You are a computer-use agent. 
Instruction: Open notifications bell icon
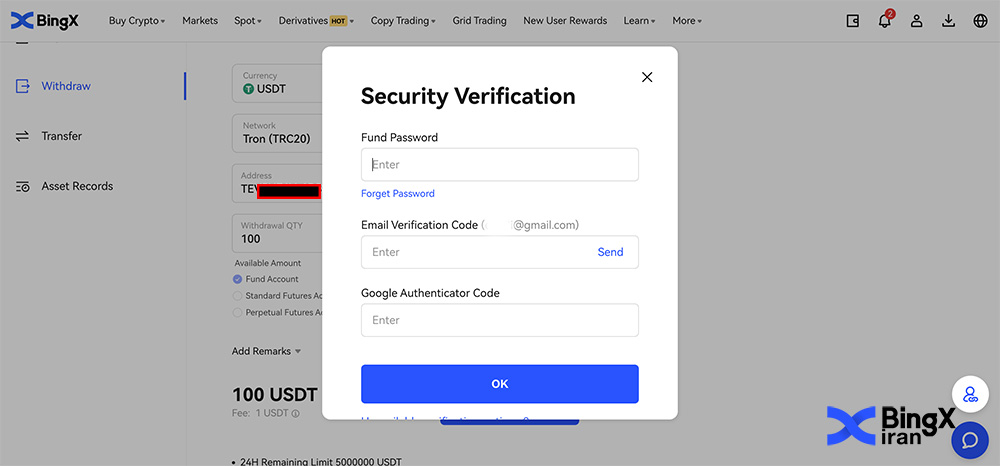coord(884,20)
